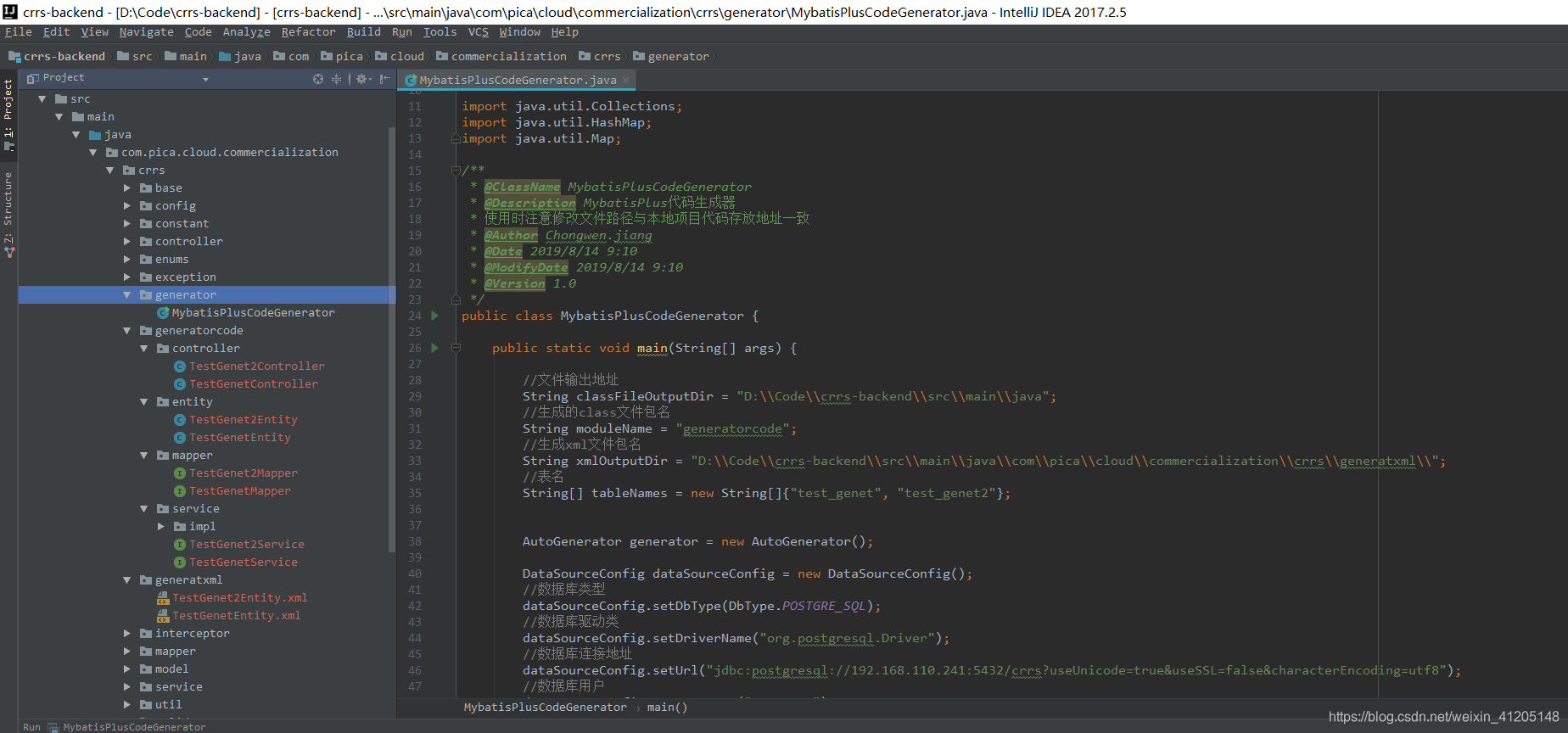This screenshot has height=733, width=1568.
Task: Open the File menu
Action: (x=19, y=32)
